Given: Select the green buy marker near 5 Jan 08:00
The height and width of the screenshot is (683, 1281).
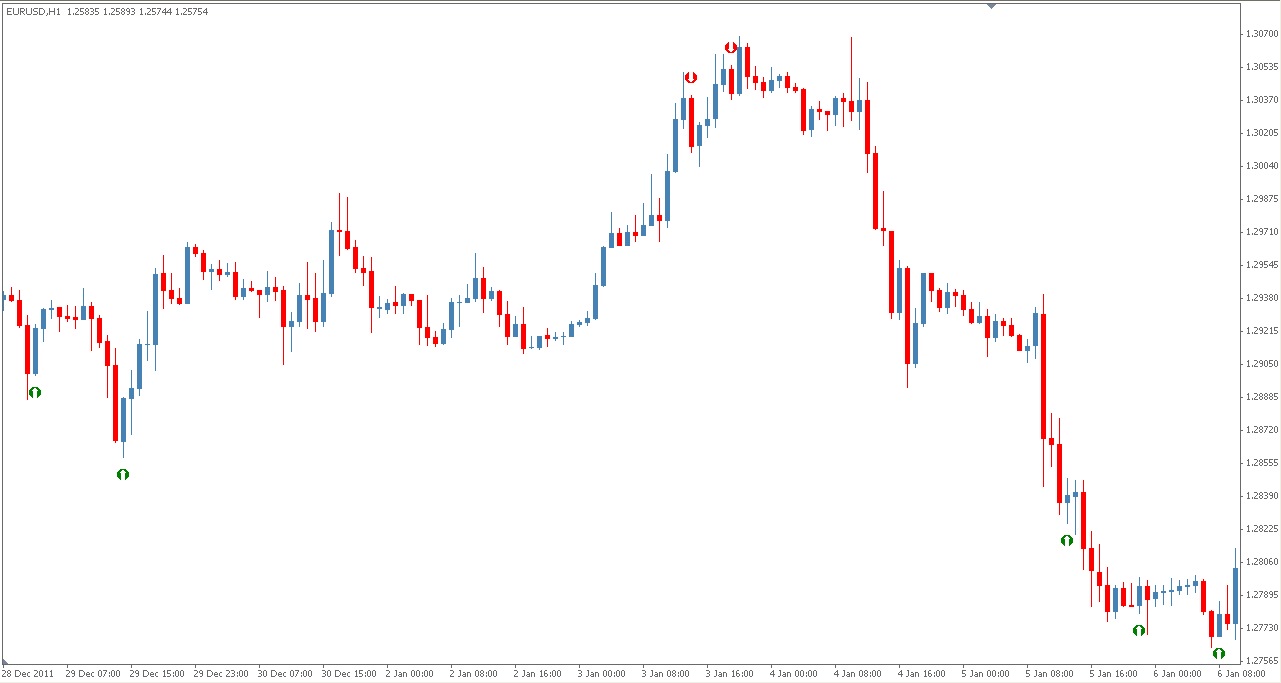Looking at the screenshot, I should (x=1065, y=539).
